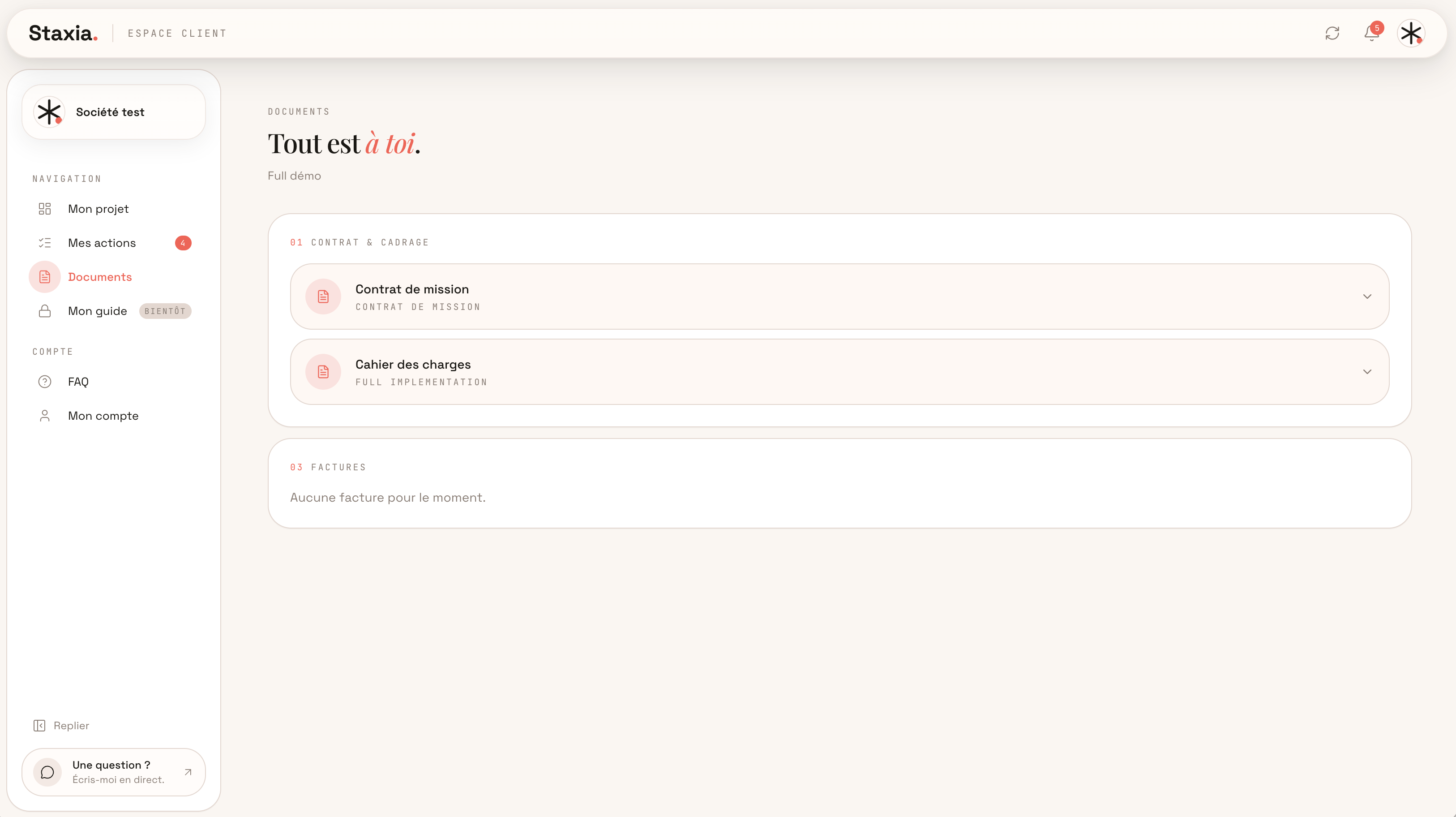Expand Cahier des charges chevron
Viewport: 1456px width, 817px height.
(1367, 371)
